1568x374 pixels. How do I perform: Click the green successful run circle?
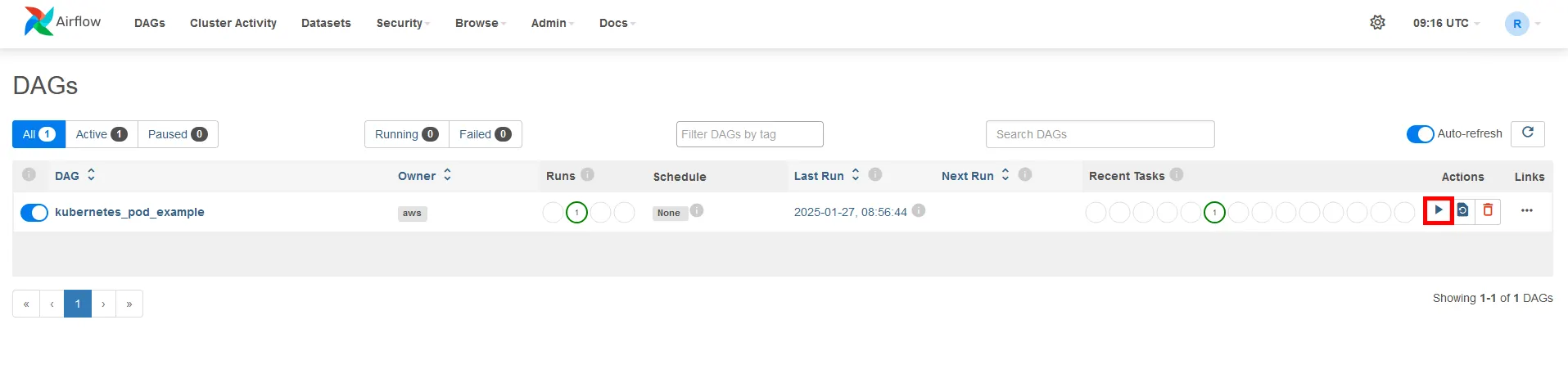(x=576, y=213)
